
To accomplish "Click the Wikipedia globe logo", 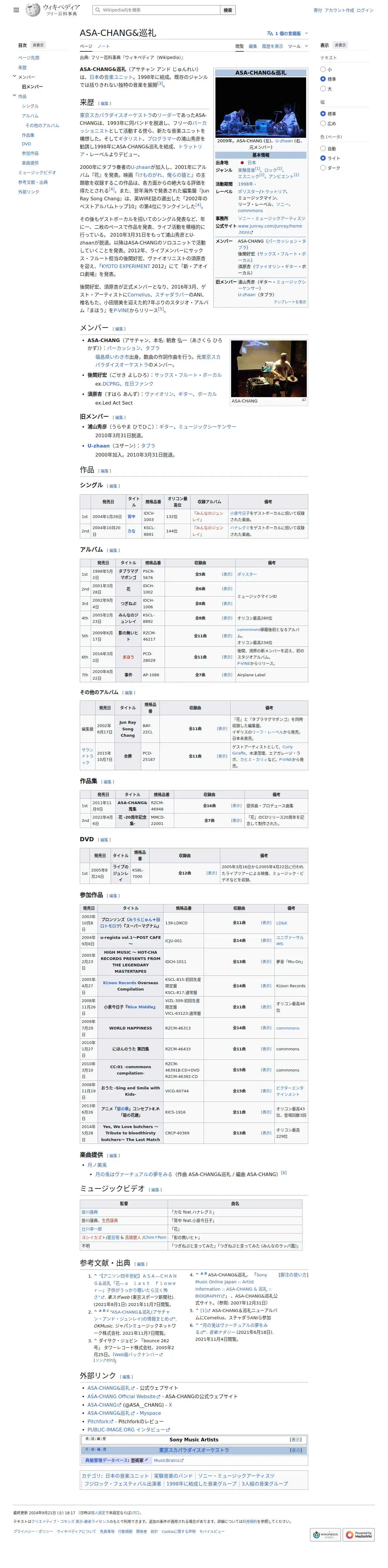I will coord(33,10).
